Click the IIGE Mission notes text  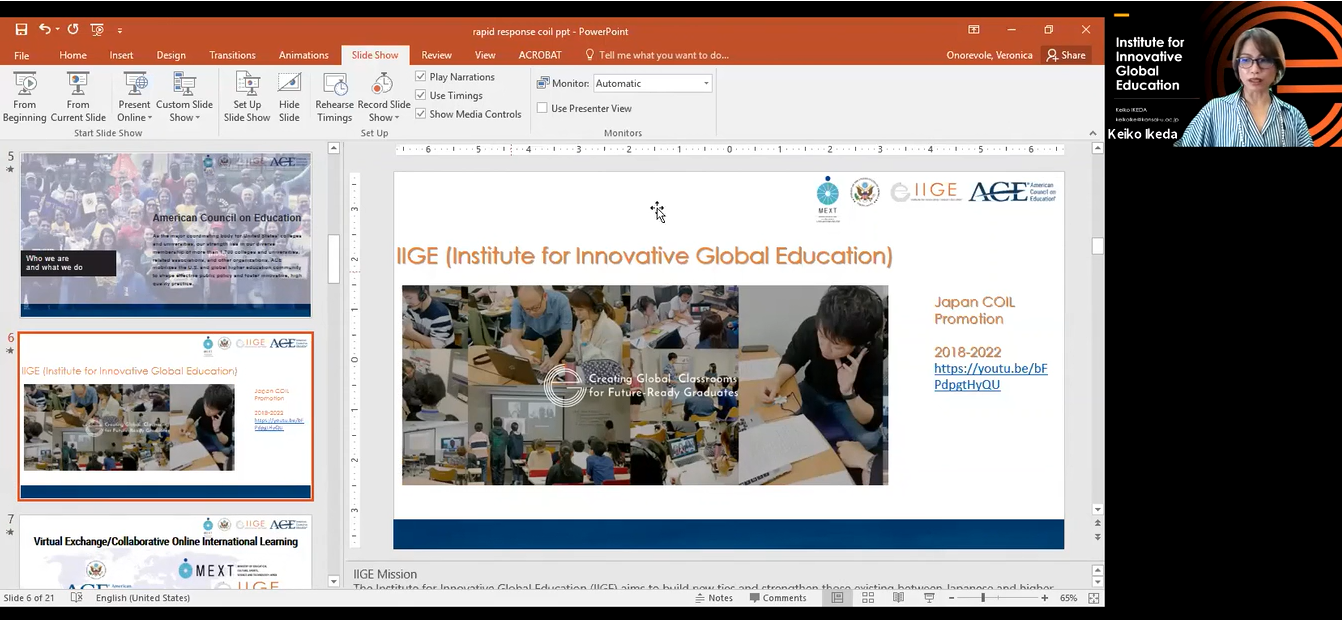pyautogui.click(x=385, y=574)
